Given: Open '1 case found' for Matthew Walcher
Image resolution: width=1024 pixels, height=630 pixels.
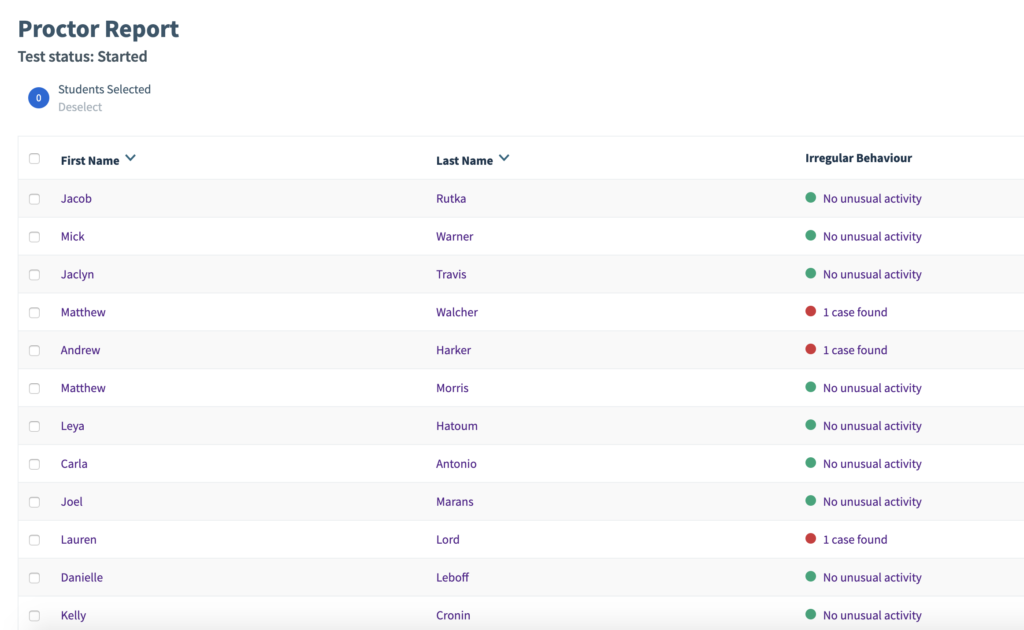Looking at the screenshot, I should [855, 312].
